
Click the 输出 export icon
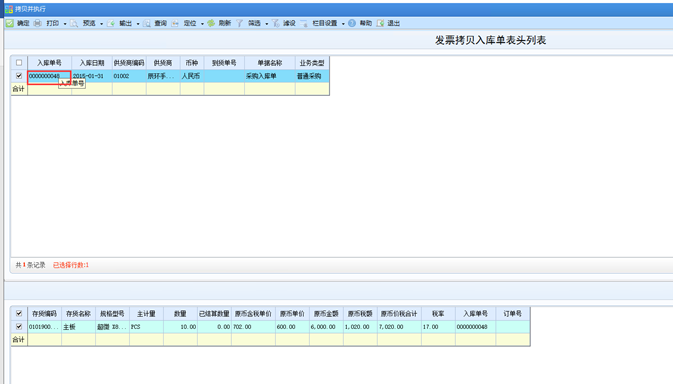pyautogui.click(x=111, y=23)
